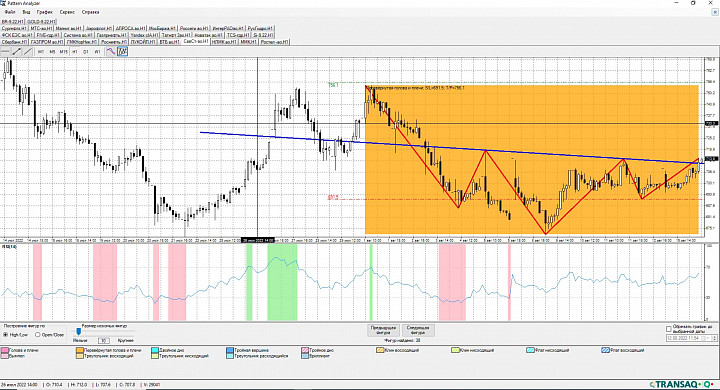
Task: Switch to the Сбербанк.H1 tab
Action: [x=14, y=42]
